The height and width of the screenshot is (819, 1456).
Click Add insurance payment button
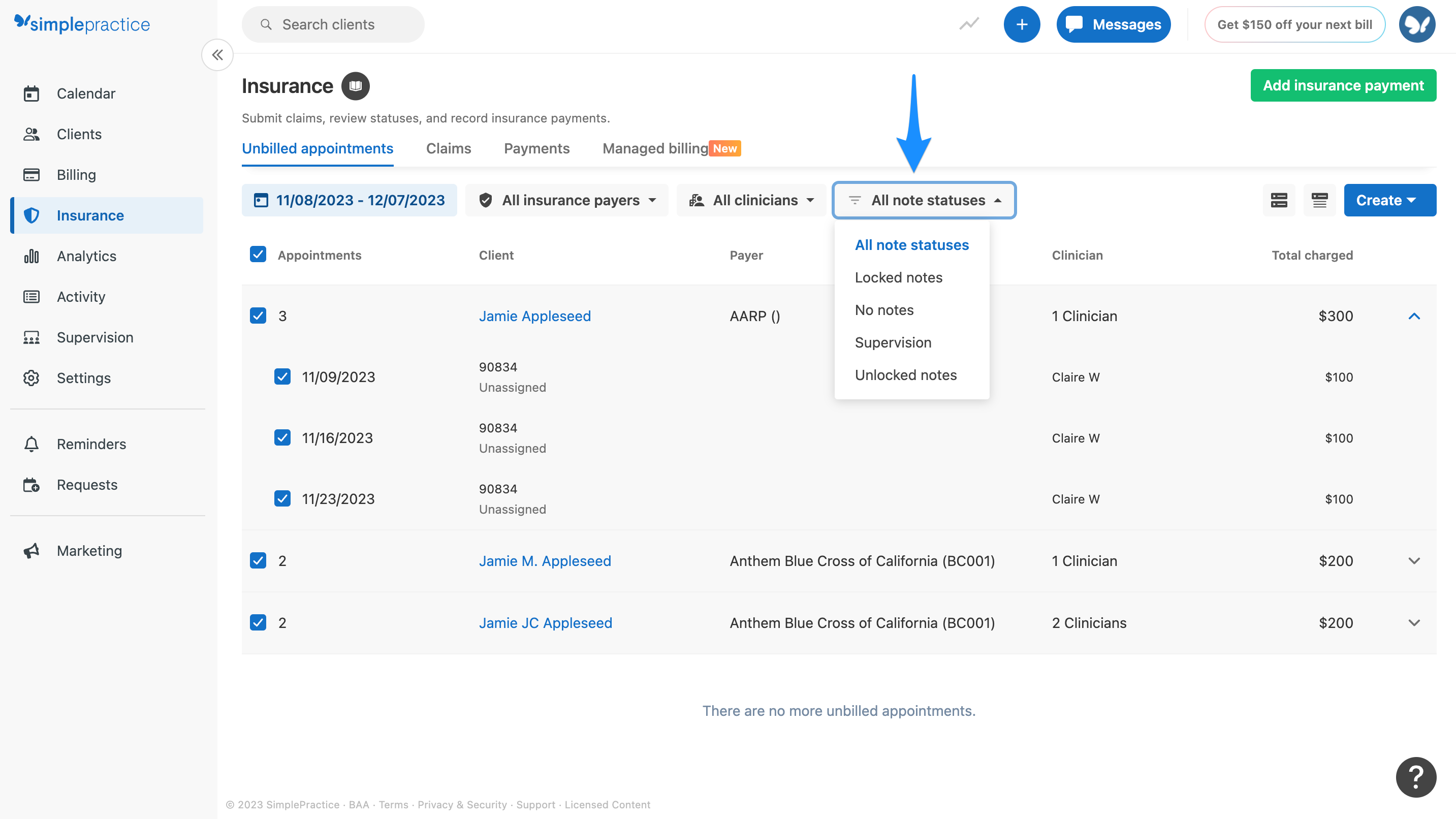pyautogui.click(x=1344, y=85)
